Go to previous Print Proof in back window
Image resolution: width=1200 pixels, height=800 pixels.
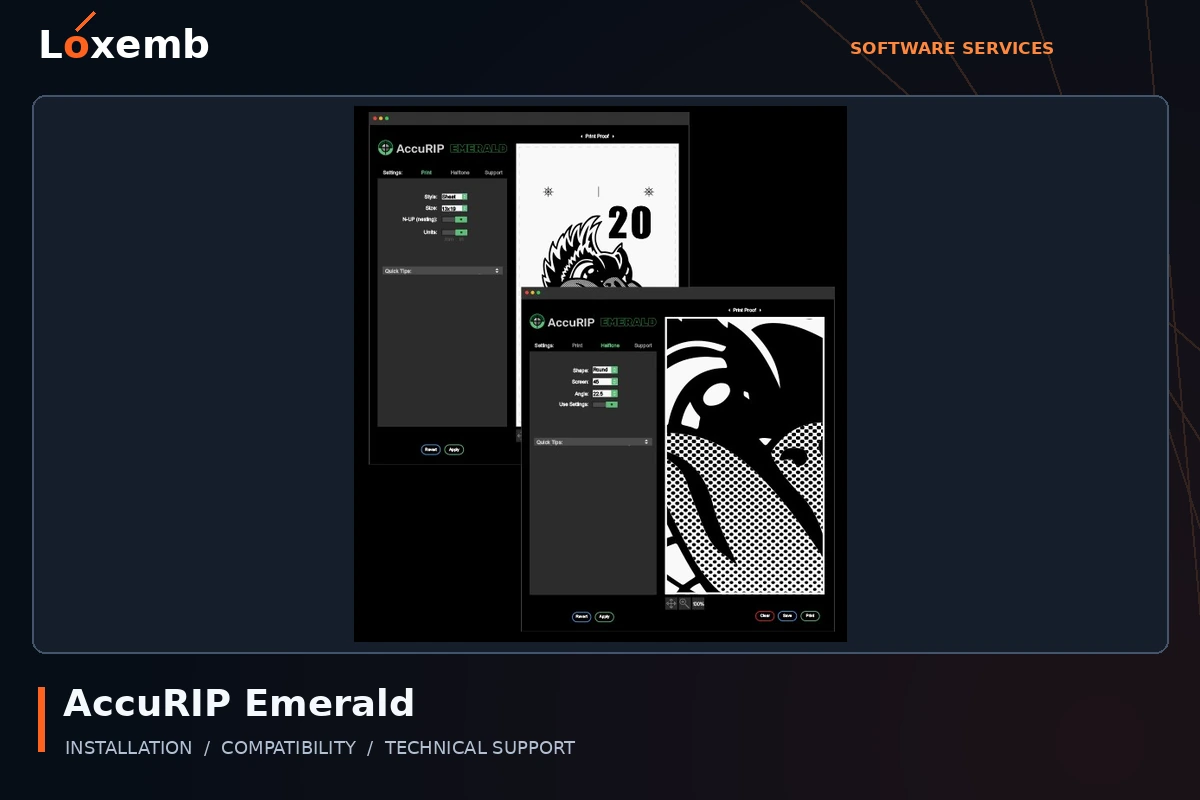pyautogui.click(x=581, y=136)
